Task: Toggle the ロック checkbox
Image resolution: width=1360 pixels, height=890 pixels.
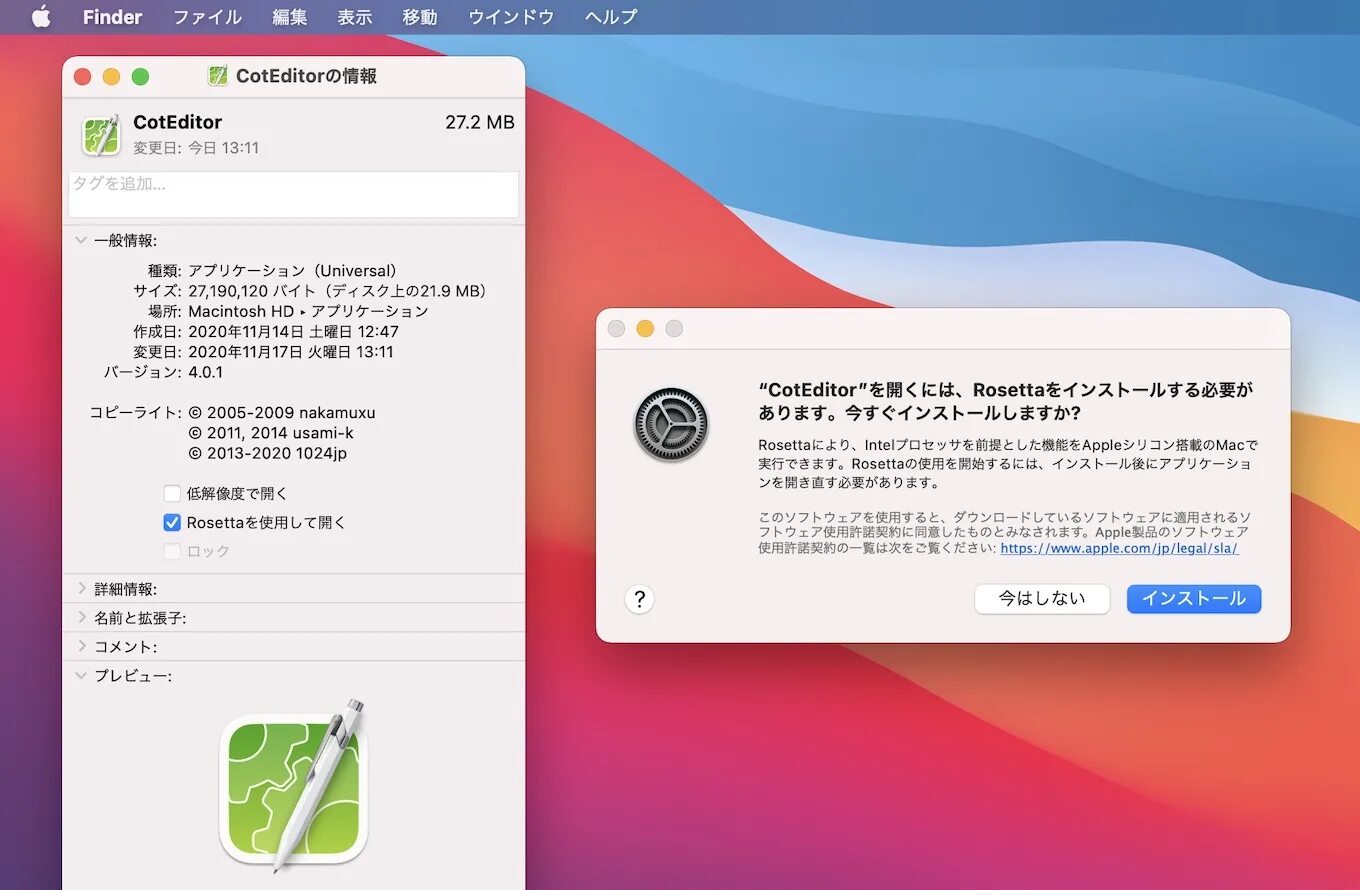Action: 172,551
